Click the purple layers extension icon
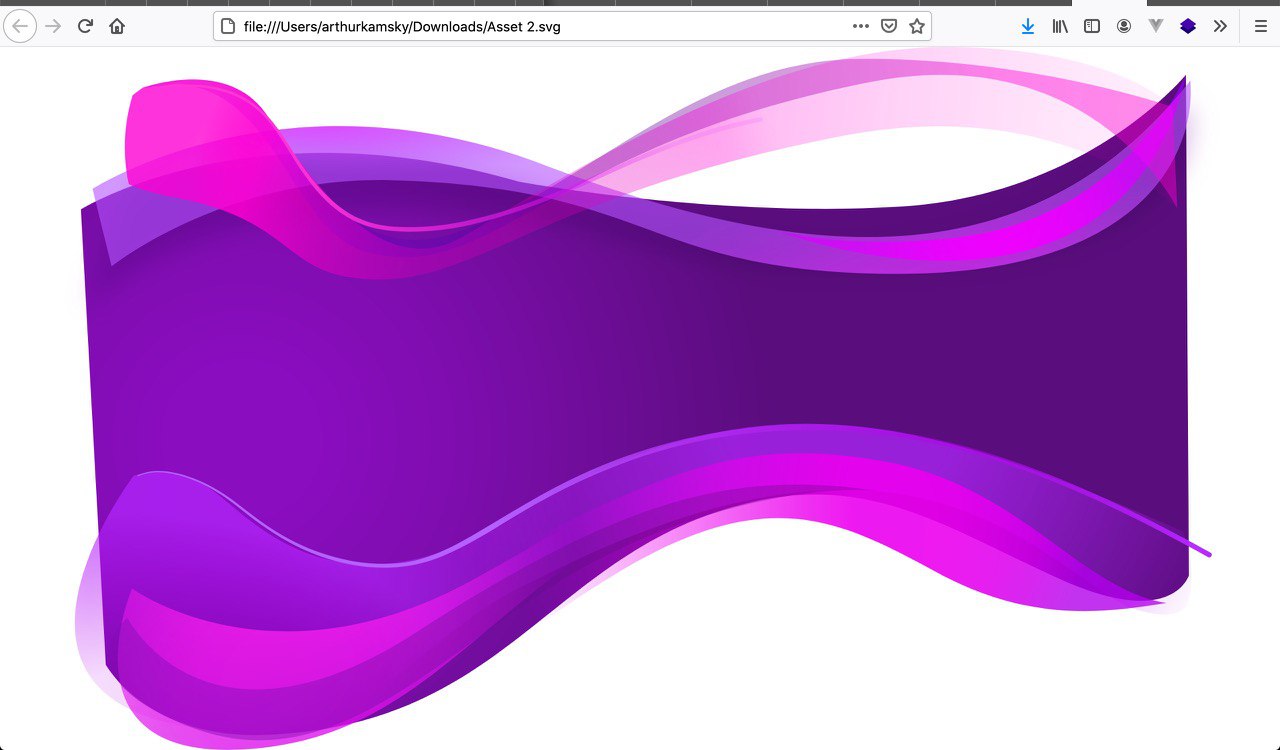The width and height of the screenshot is (1280, 750). coord(1188,26)
